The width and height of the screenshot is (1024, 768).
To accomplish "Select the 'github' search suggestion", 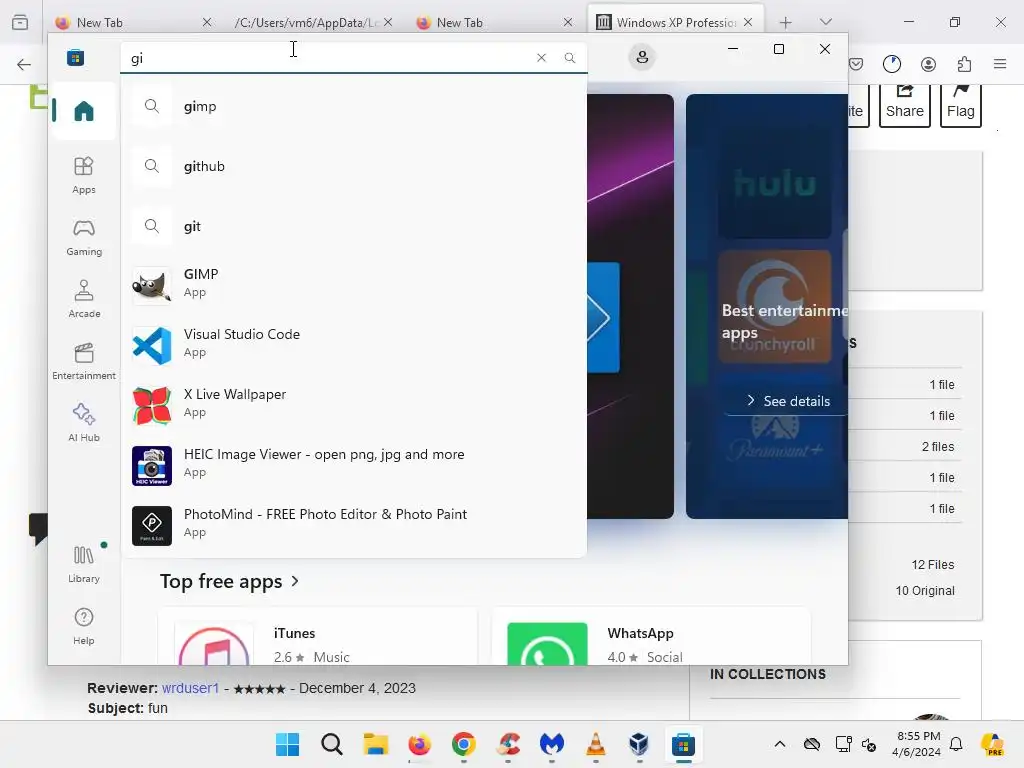I will (x=353, y=167).
